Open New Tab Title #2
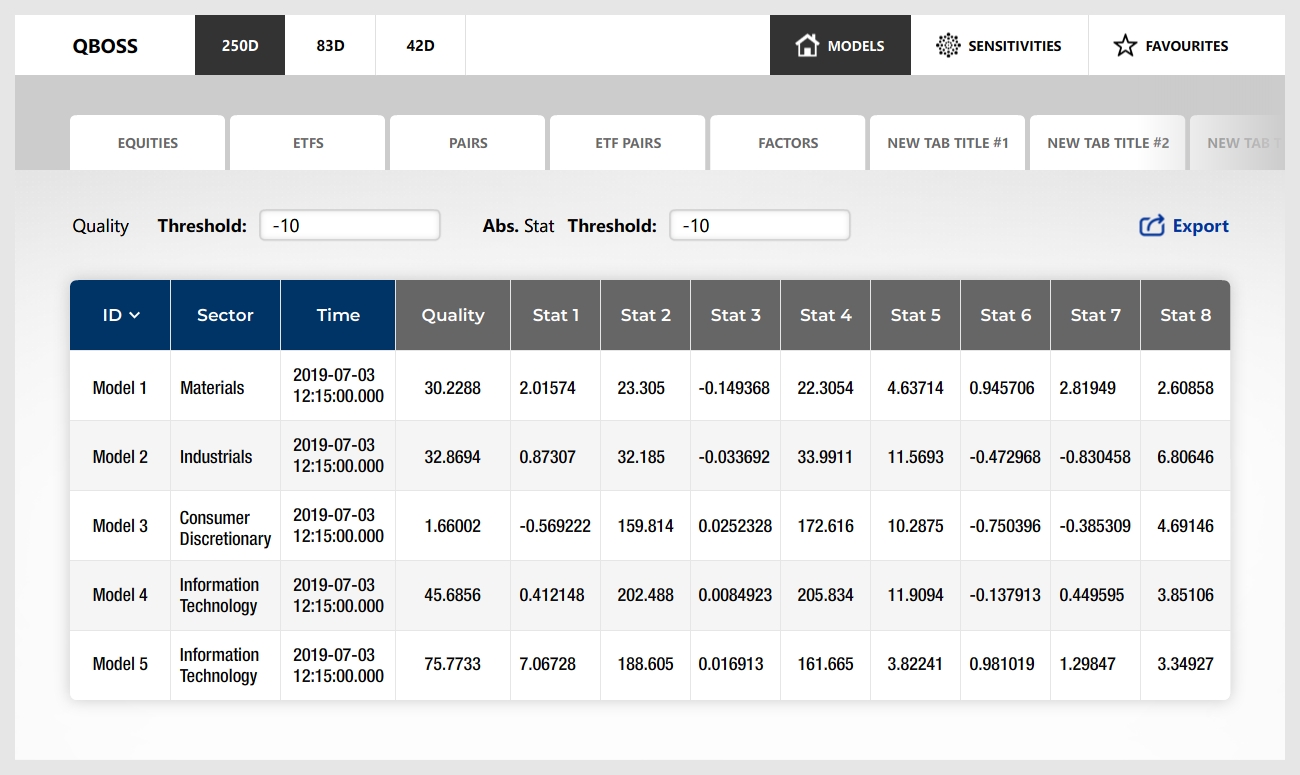The image size is (1300, 775). (1108, 143)
